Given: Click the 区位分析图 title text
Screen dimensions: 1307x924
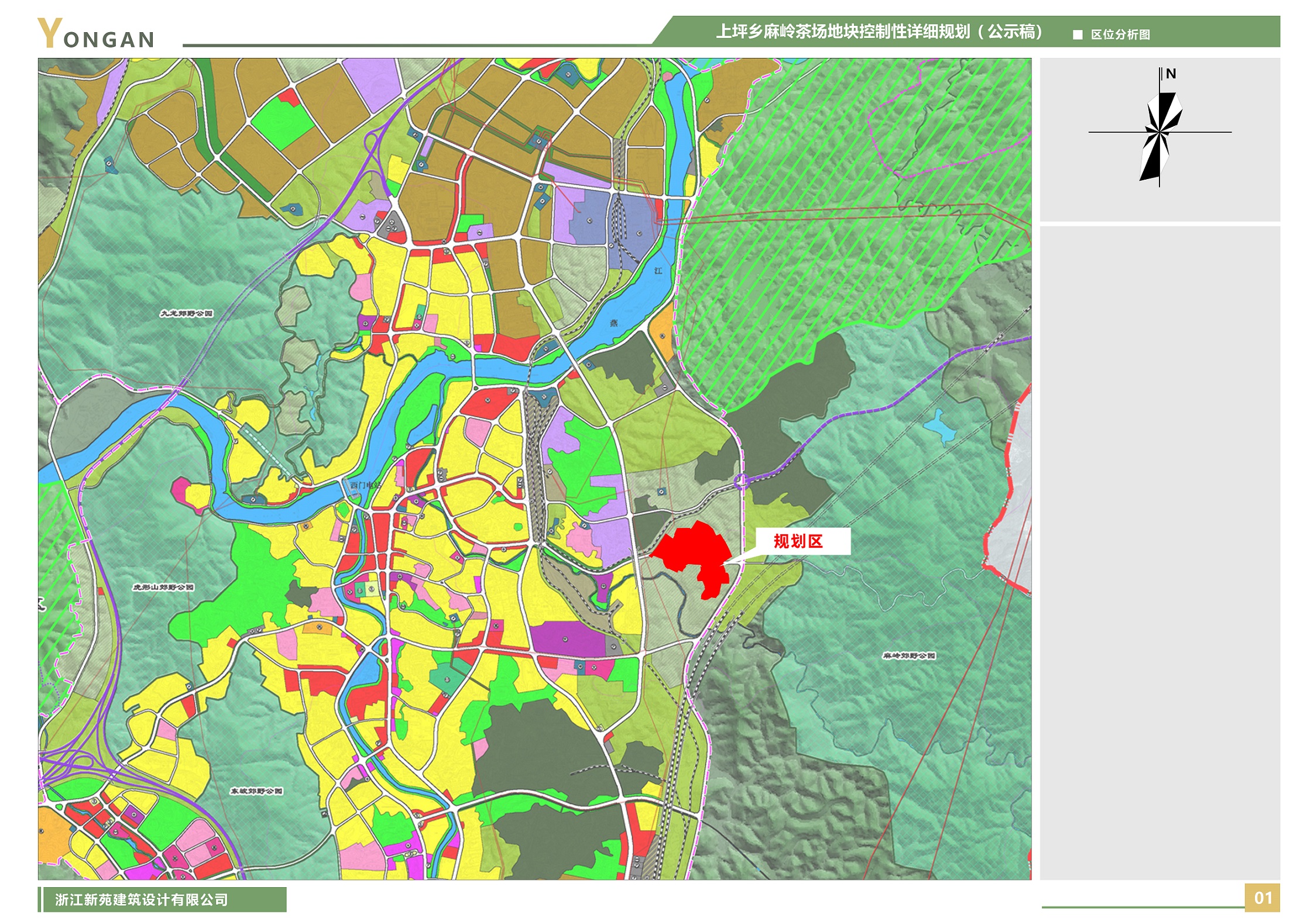Looking at the screenshot, I should click(x=1120, y=35).
